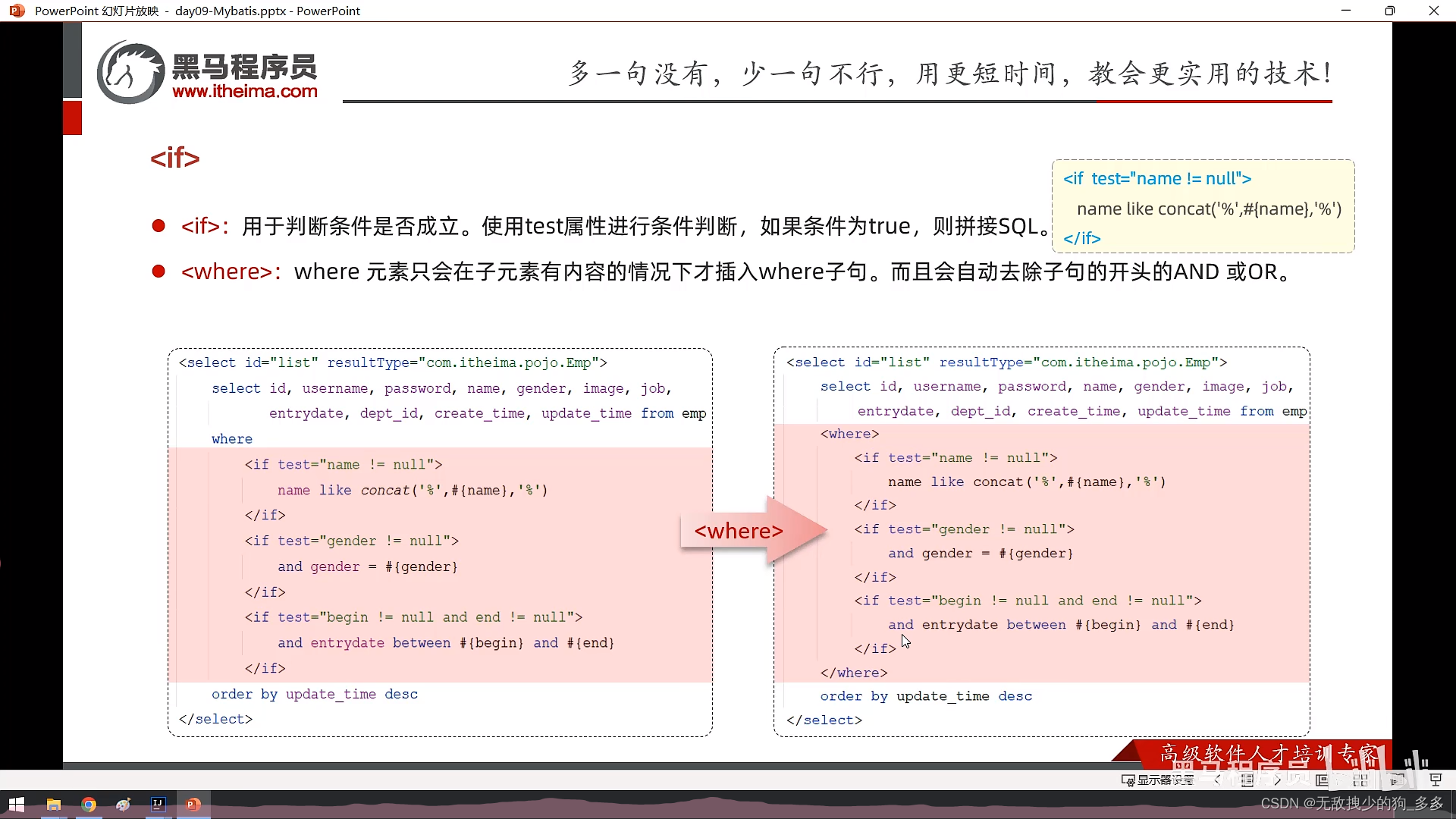Open see all slides icon

click(x=1247, y=780)
